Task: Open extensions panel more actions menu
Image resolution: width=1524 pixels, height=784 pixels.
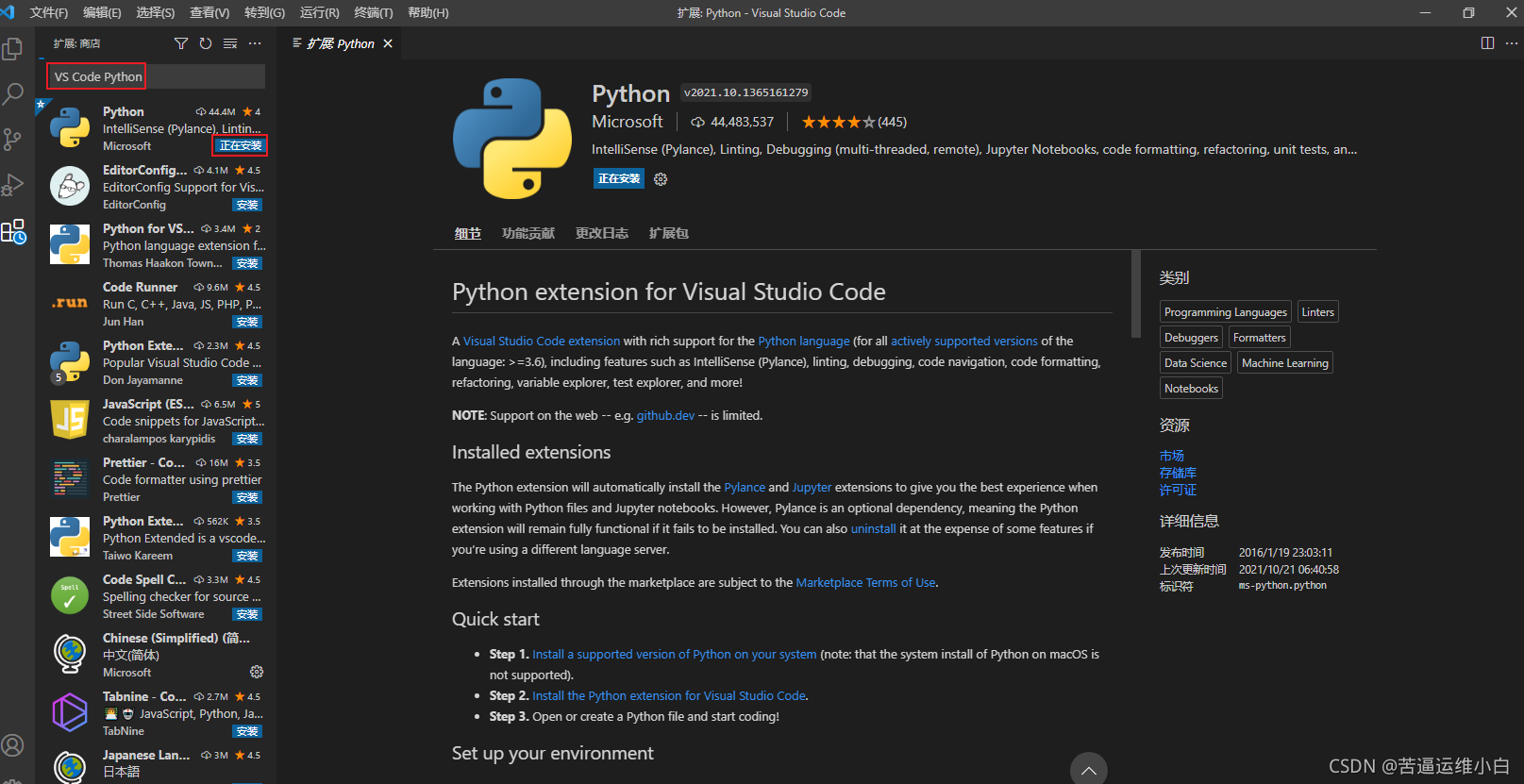Action: (255, 43)
